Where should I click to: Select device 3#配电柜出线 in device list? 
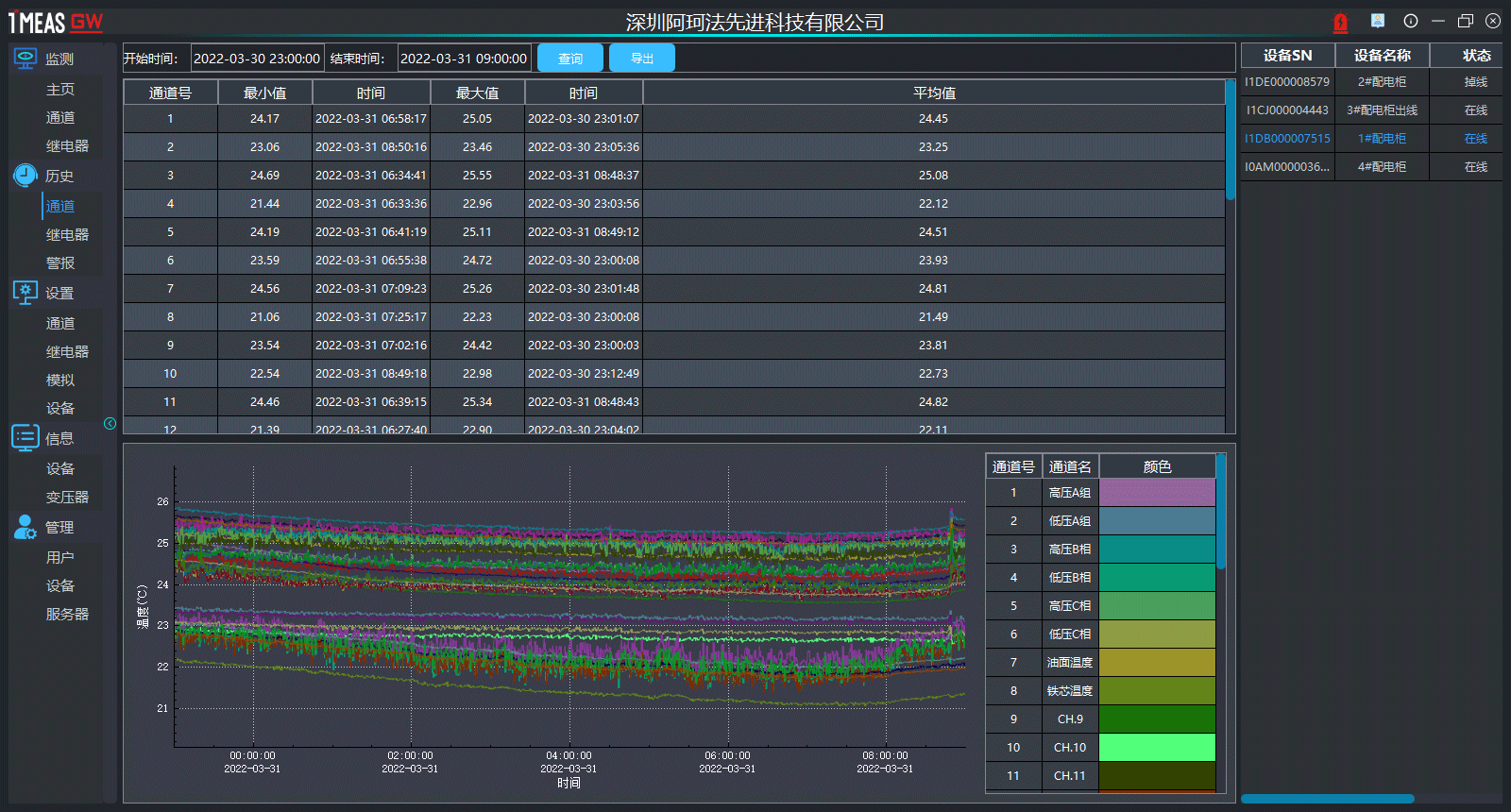coord(1382,110)
